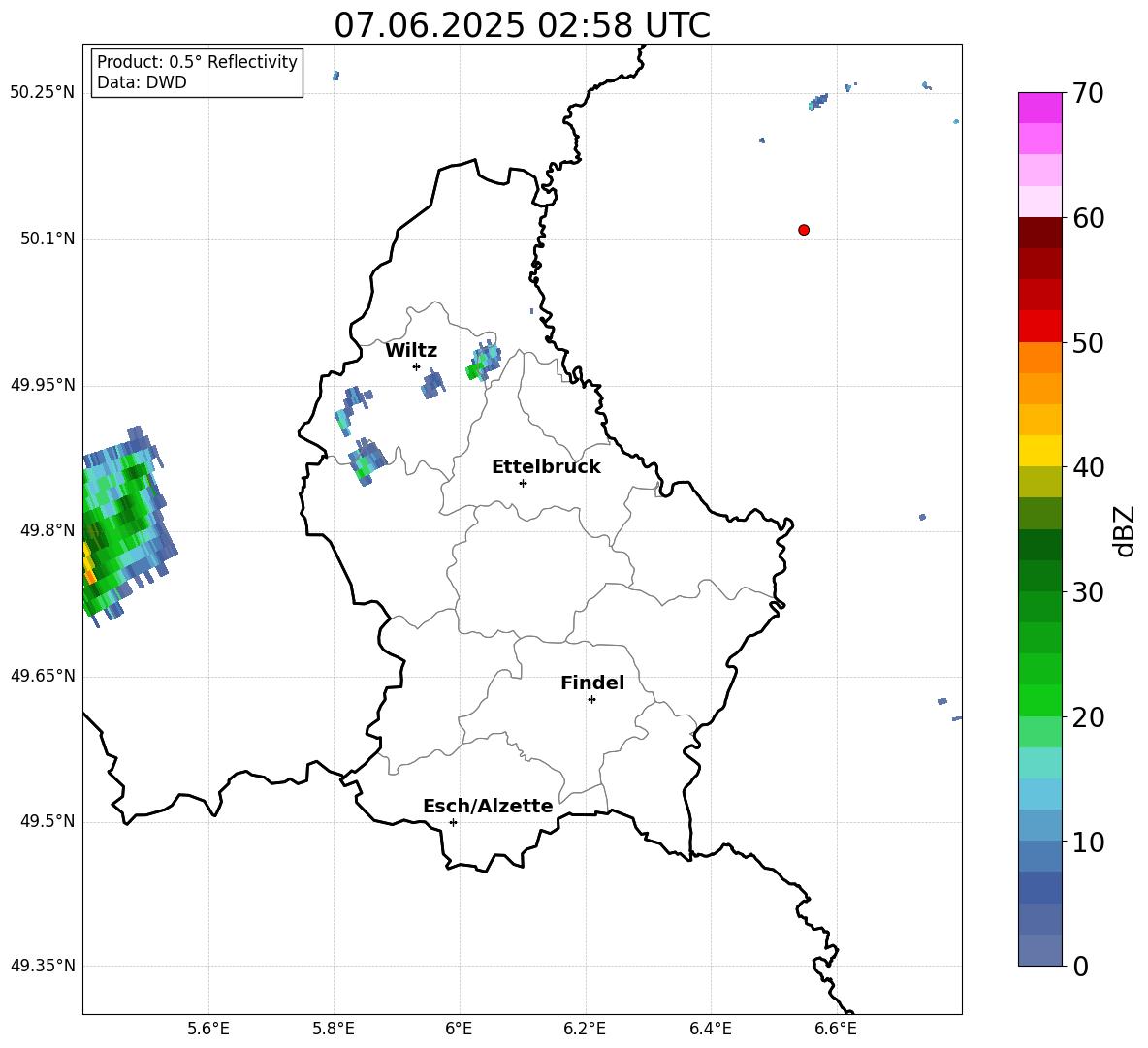Click the Ettelbruck location cross marker
This screenshot has height=1048, width=1148.
click(x=523, y=483)
